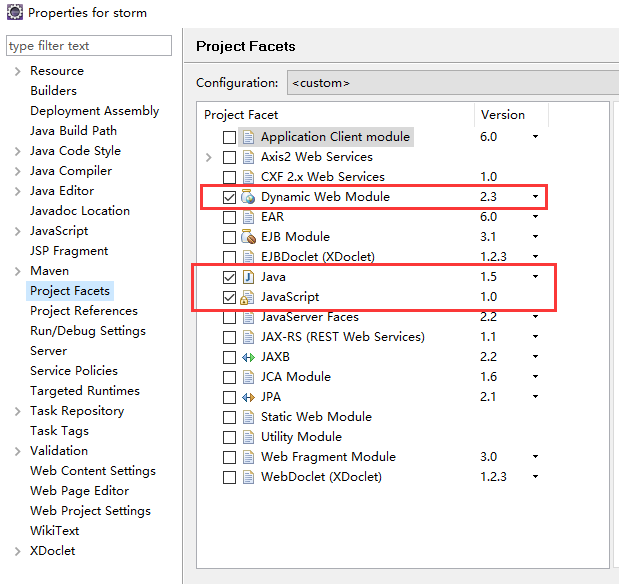Click the Static Web Module document icon

pyautogui.click(x=248, y=417)
